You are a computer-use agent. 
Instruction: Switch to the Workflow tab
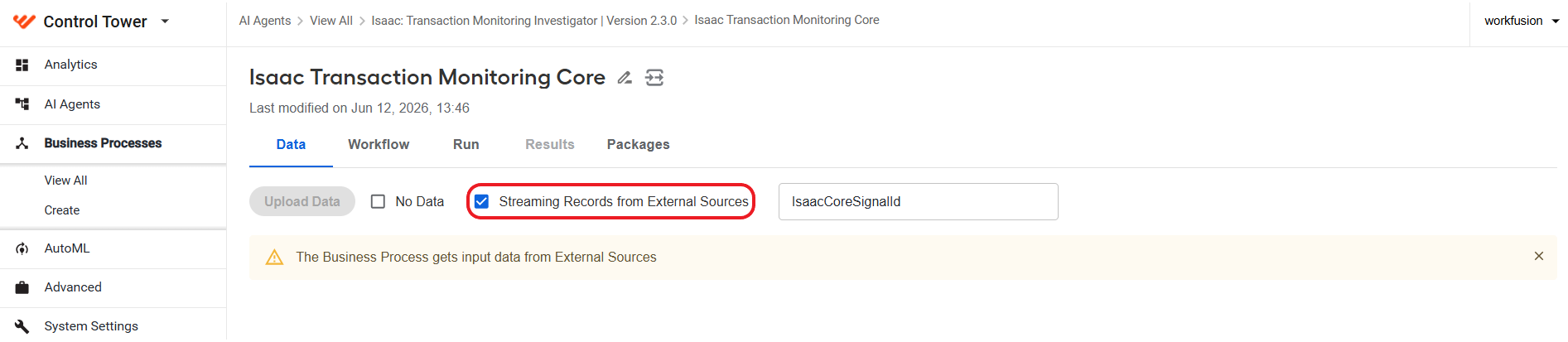[379, 144]
